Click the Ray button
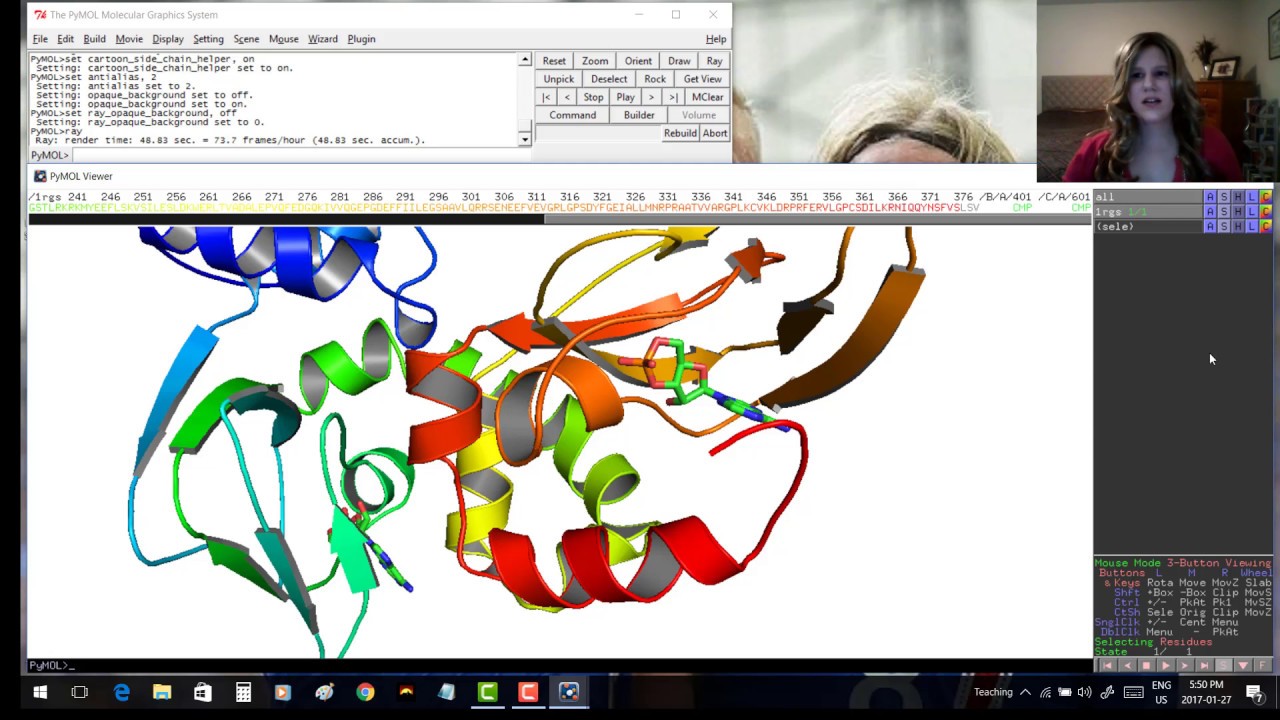Image resolution: width=1280 pixels, height=720 pixels. tap(714, 61)
